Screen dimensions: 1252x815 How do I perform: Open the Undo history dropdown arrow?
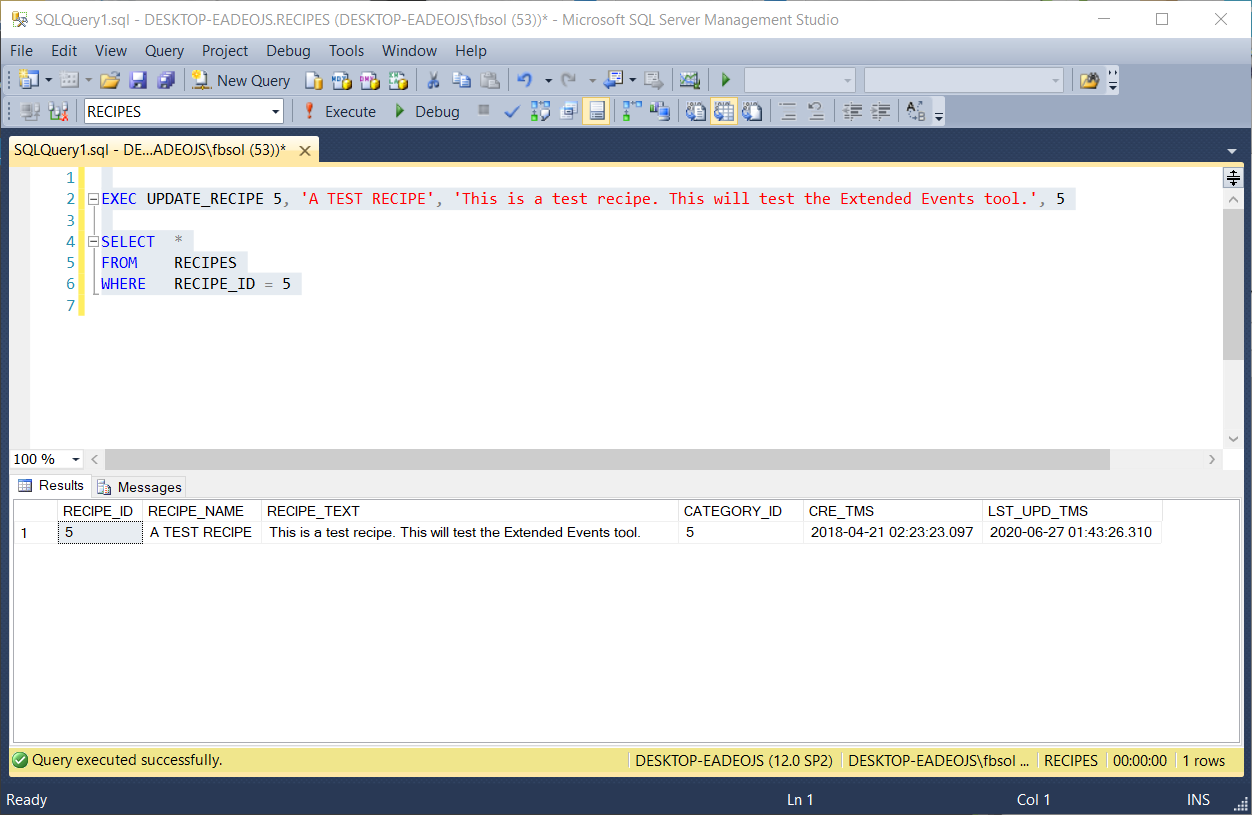548,80
